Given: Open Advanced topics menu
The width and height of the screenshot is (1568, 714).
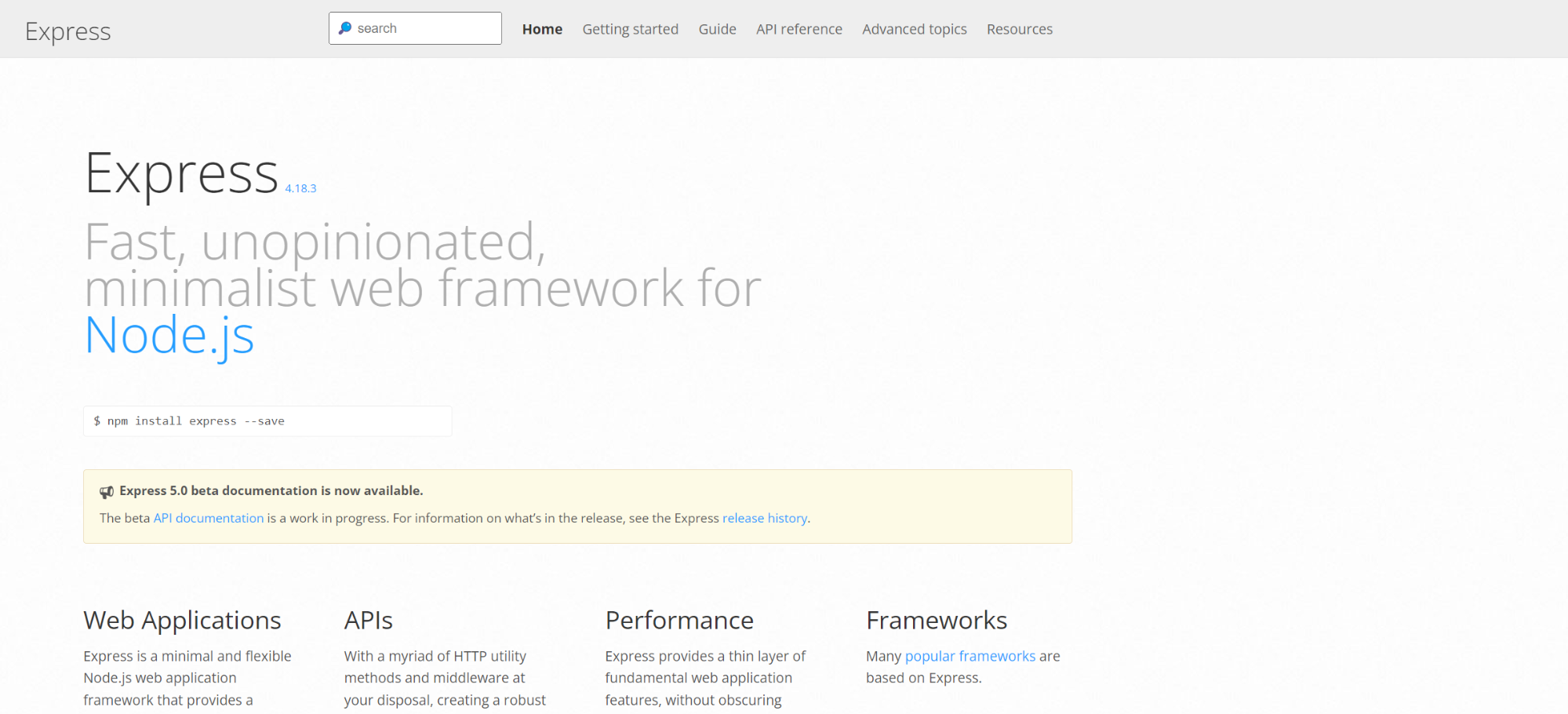Looking at the screenshot, I should point(914,29).
